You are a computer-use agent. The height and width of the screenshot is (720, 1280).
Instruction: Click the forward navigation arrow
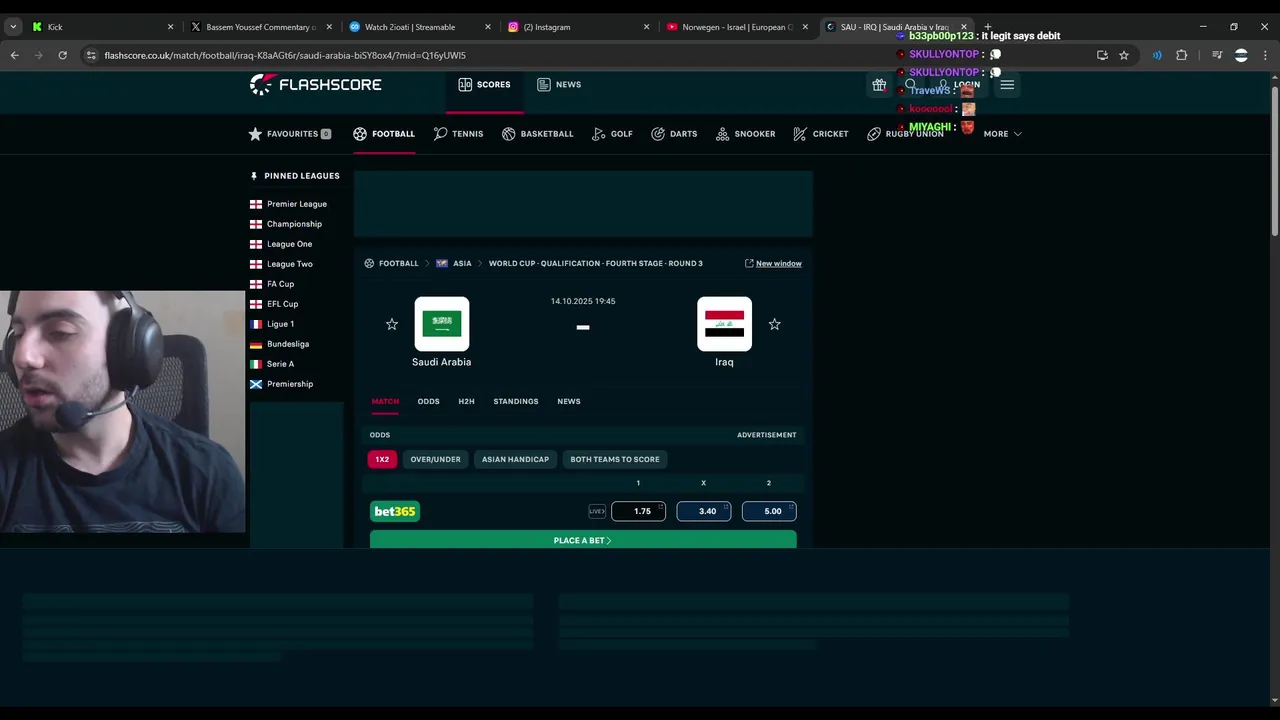coord(38,55)
